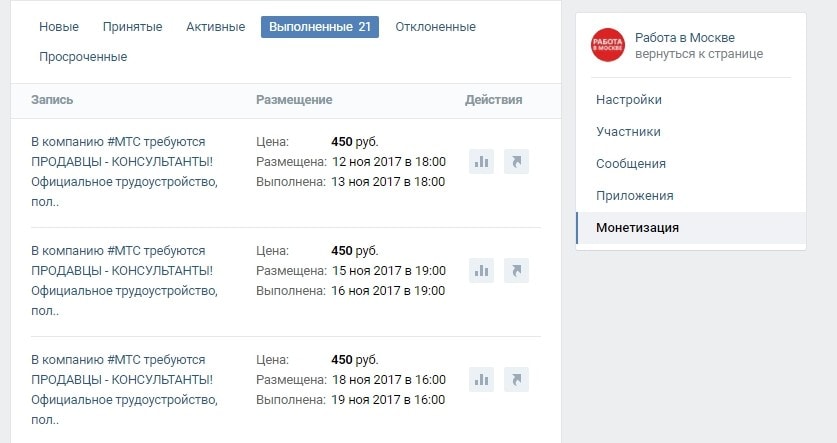This screenshot has width=837, height=443.
Task: Open statistics icon for 12 ноя post
Action: 481,162
